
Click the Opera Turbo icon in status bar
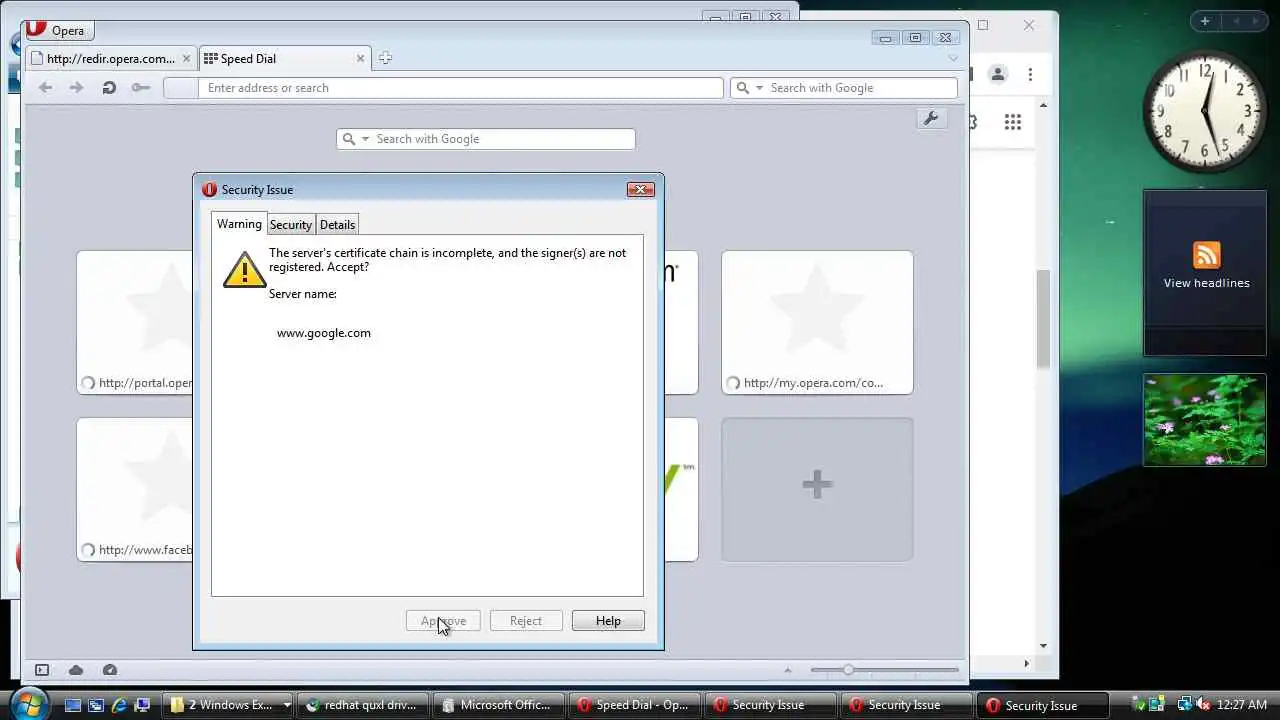(110, 670)
